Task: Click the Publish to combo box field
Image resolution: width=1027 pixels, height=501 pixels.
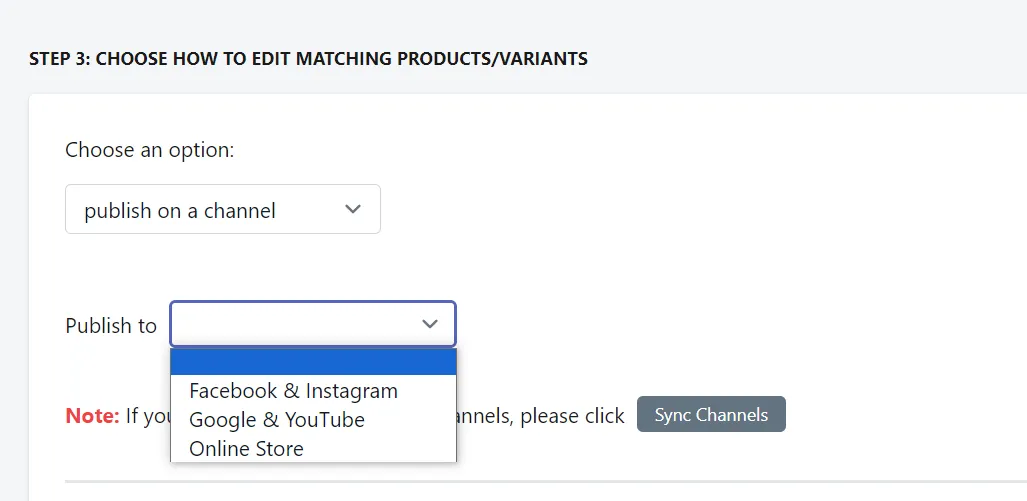Action: (313, 324)
